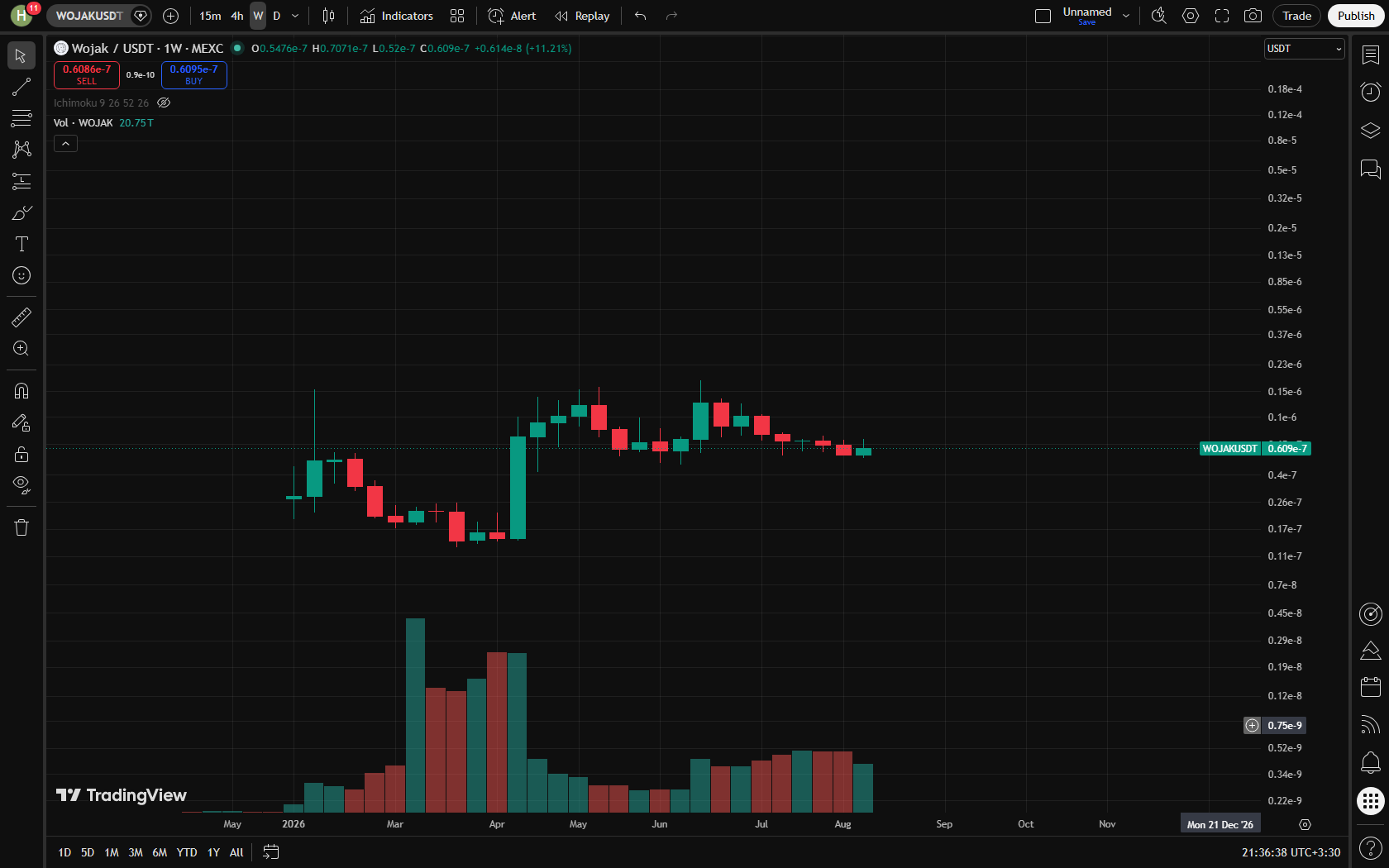Image resolution: width=1389 pixels, height=868 pixels.
Task: Toggle hide all drawings eye
Action: point(21,485)
